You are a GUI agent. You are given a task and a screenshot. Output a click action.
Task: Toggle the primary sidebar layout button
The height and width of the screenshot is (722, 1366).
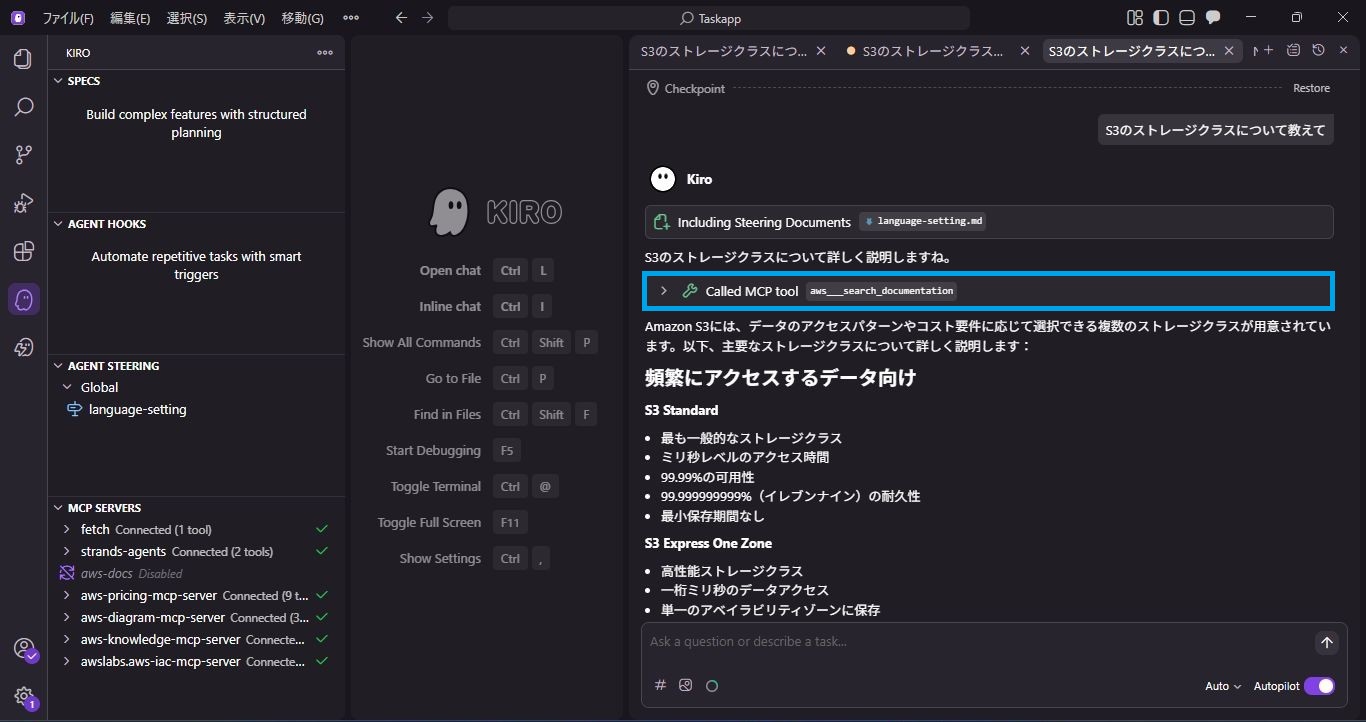coord(1160,18)
